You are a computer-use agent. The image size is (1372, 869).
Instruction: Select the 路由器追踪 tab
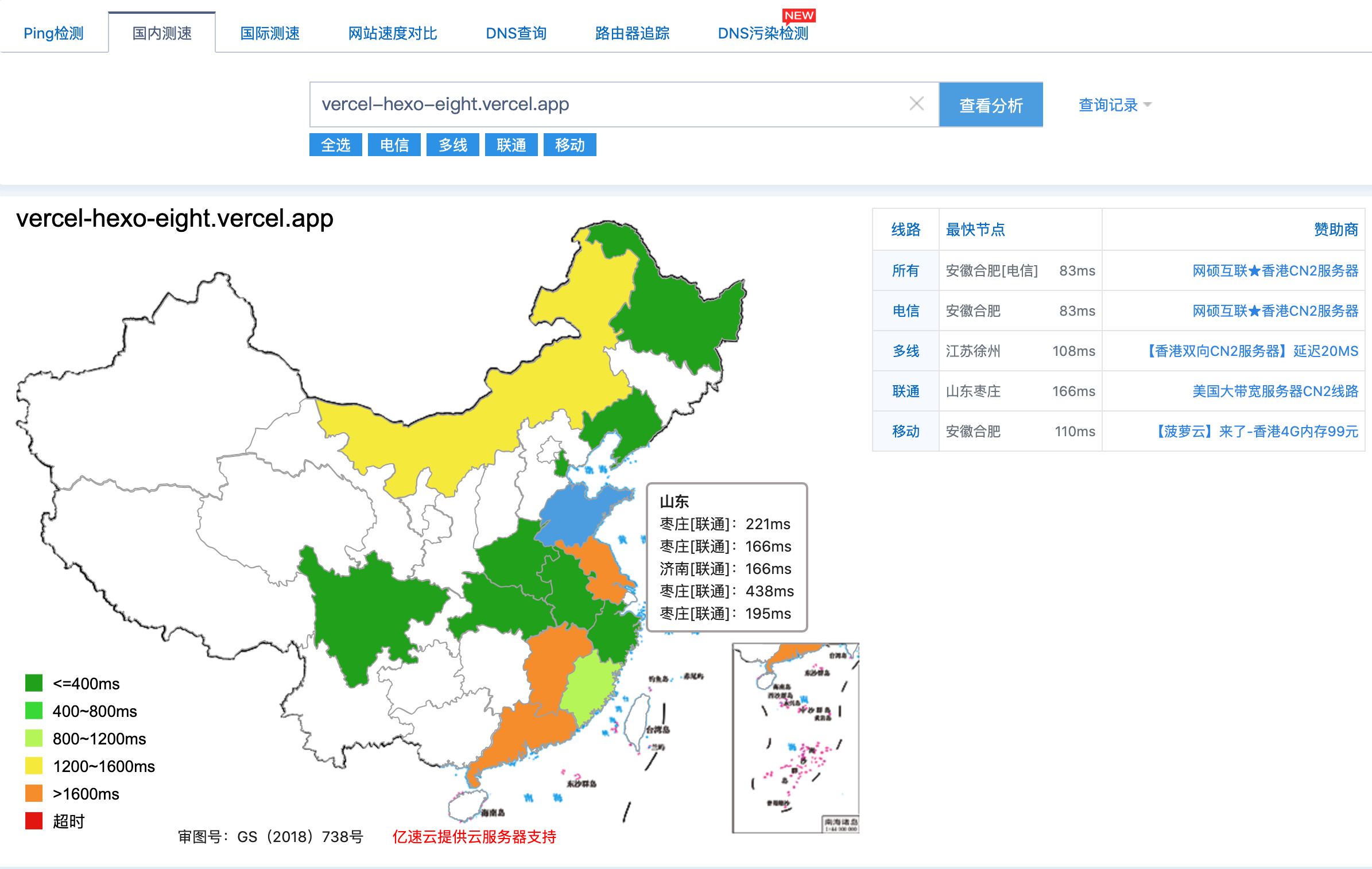(x=632, y=33)
